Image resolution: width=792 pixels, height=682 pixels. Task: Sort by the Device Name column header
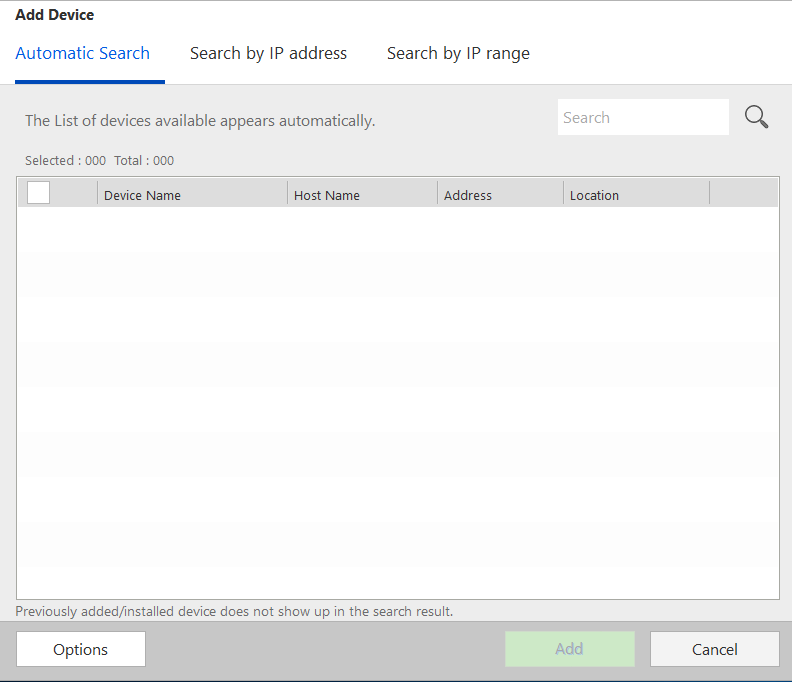point(142,195)
